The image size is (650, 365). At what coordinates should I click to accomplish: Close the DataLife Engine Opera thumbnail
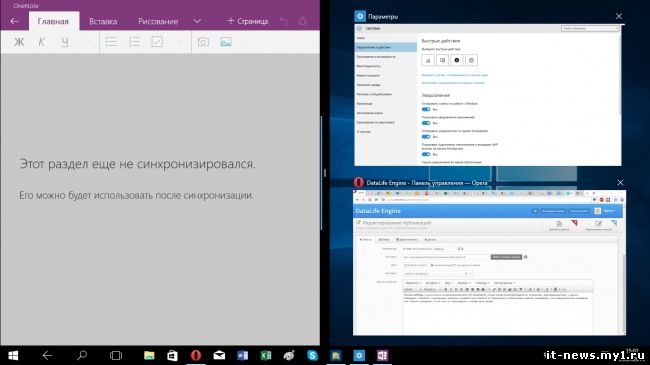(620, 182)
